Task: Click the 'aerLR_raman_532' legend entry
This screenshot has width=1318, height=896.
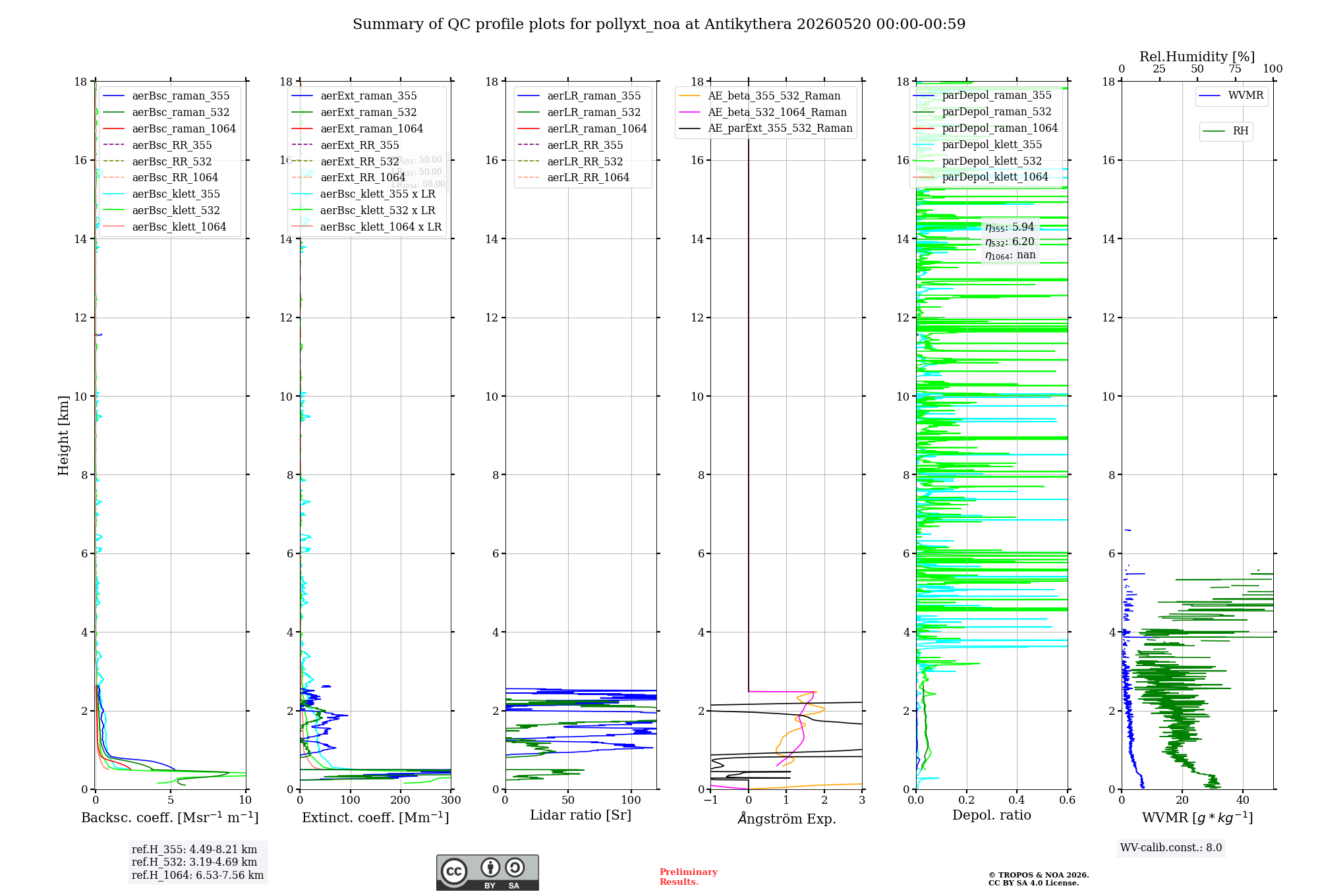Action: [x=580, y=113]
